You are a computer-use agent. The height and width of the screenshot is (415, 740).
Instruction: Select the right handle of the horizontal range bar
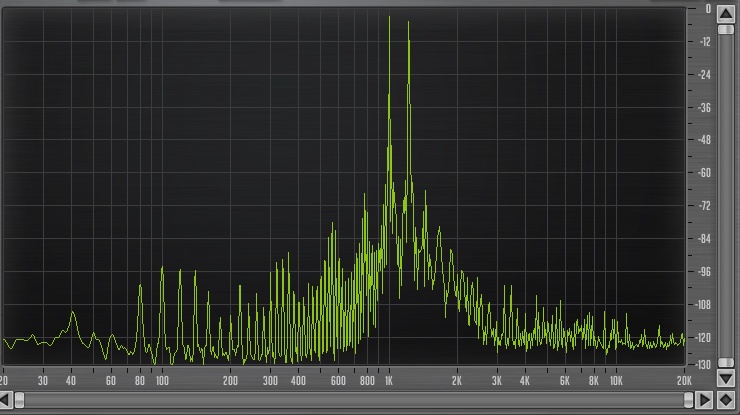[x=689, y=400]
